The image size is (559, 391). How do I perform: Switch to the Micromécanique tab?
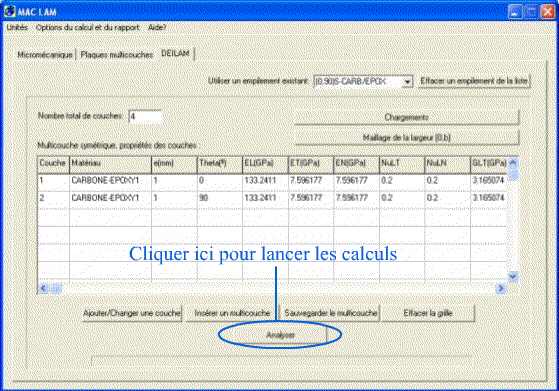coord(45,55)
